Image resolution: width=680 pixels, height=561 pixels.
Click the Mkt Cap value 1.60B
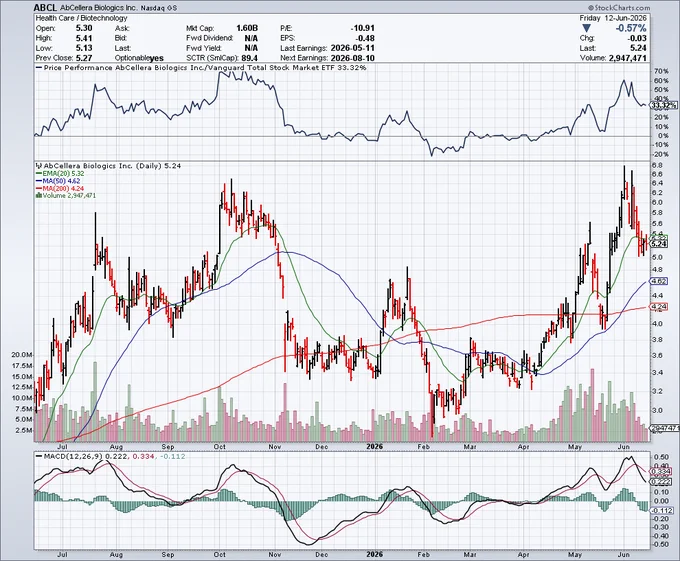[x=247, y=28]
